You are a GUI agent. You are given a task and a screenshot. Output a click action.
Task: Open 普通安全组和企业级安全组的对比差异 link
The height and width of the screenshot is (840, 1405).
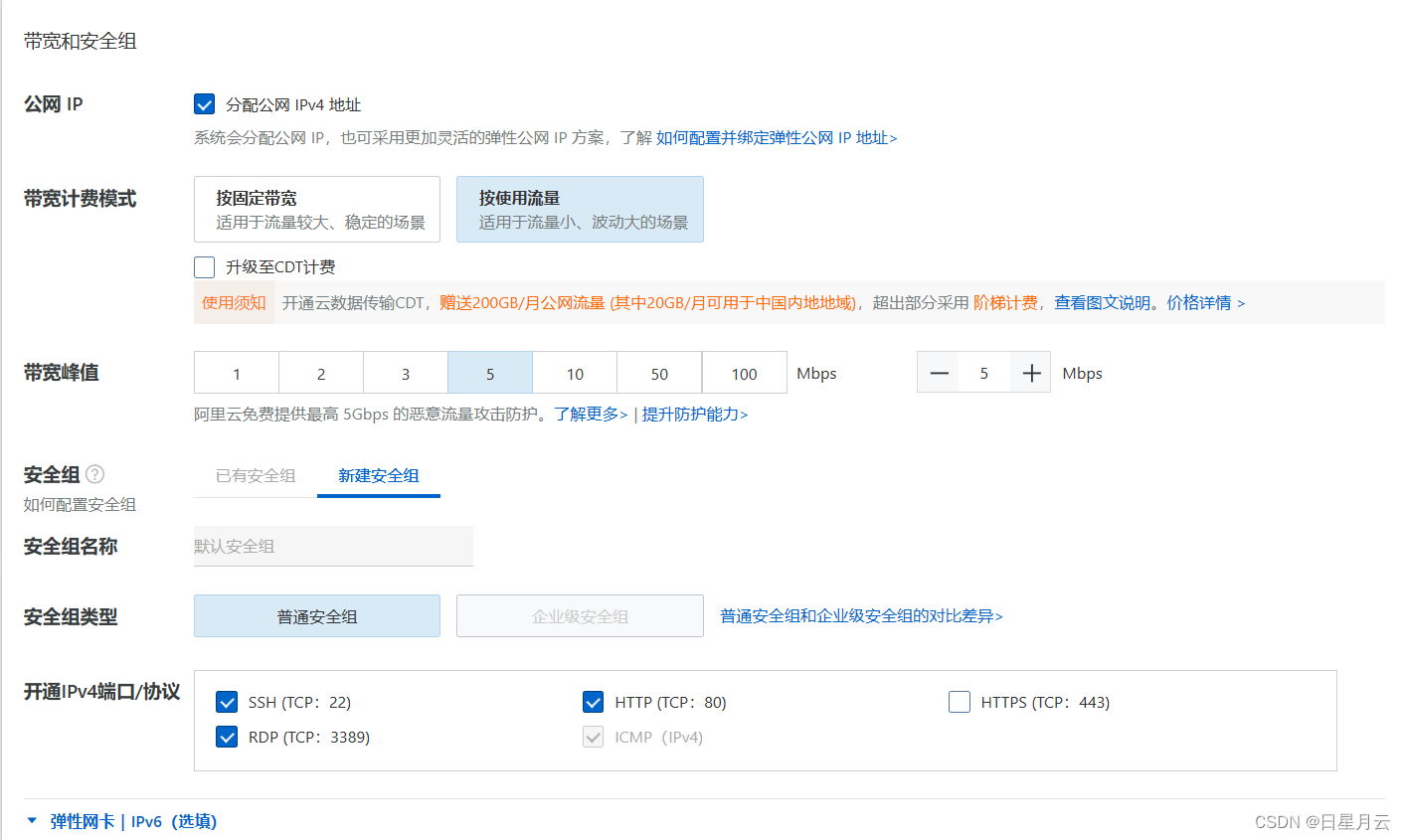[x=861, y=616]
